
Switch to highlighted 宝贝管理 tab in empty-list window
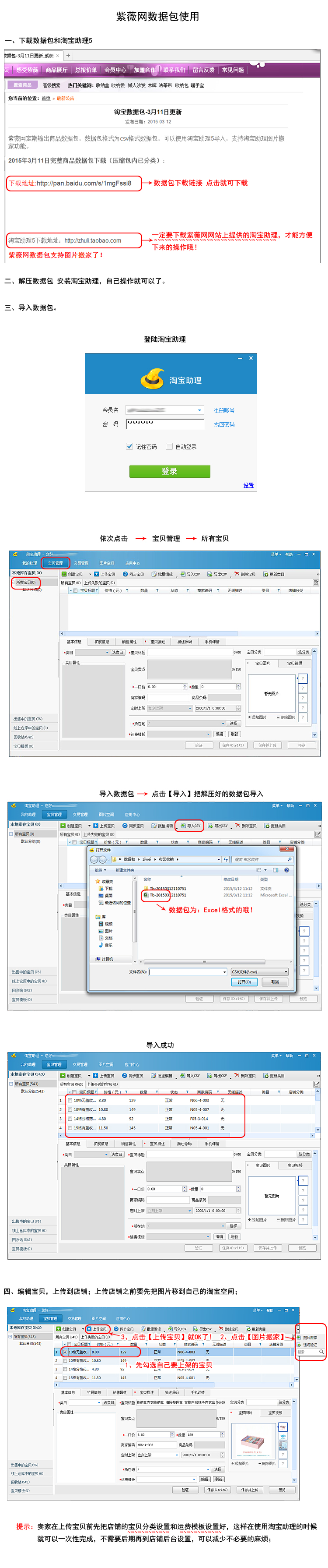(55, 563)
